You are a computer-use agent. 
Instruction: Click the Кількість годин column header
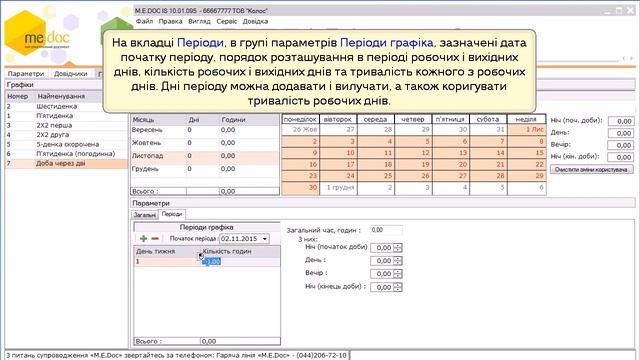[x=240, y=251]
